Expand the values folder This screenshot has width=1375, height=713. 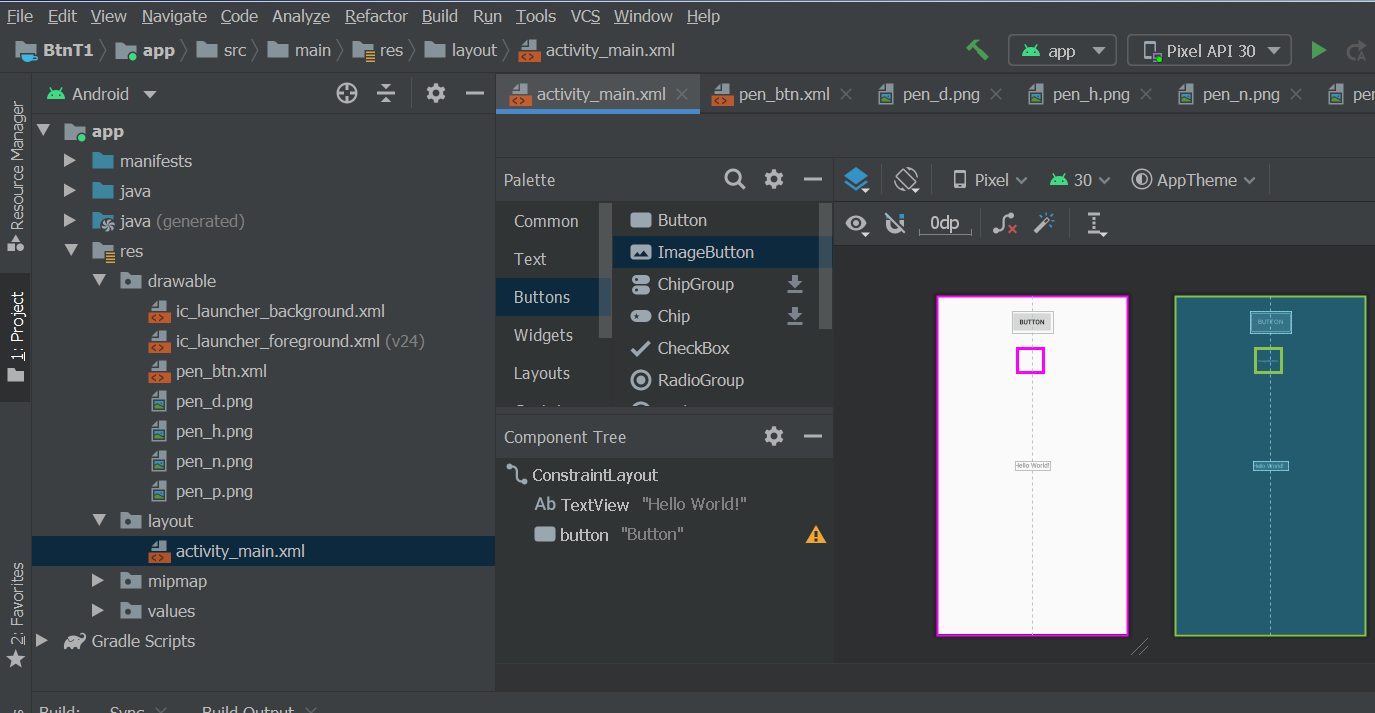tap(97, 611)
